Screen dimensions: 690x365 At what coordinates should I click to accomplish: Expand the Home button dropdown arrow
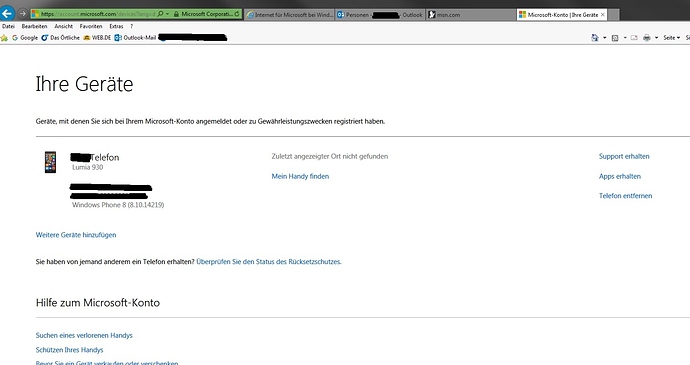(x=604, y=38)
